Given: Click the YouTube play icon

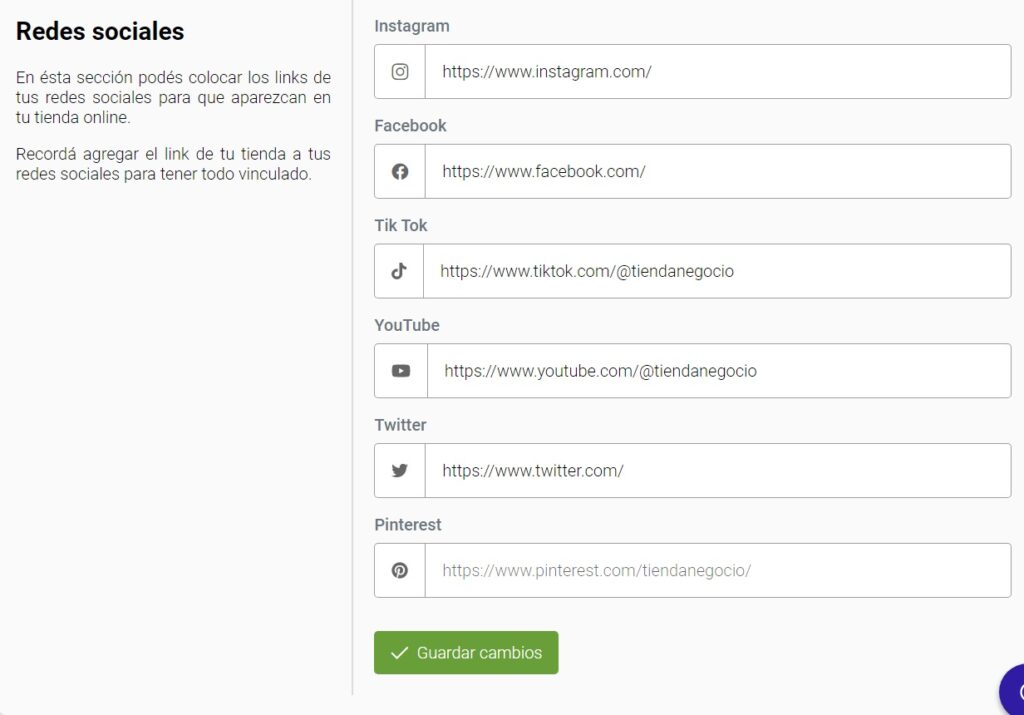Looking at the screenshot, I should tap(401, 371).
